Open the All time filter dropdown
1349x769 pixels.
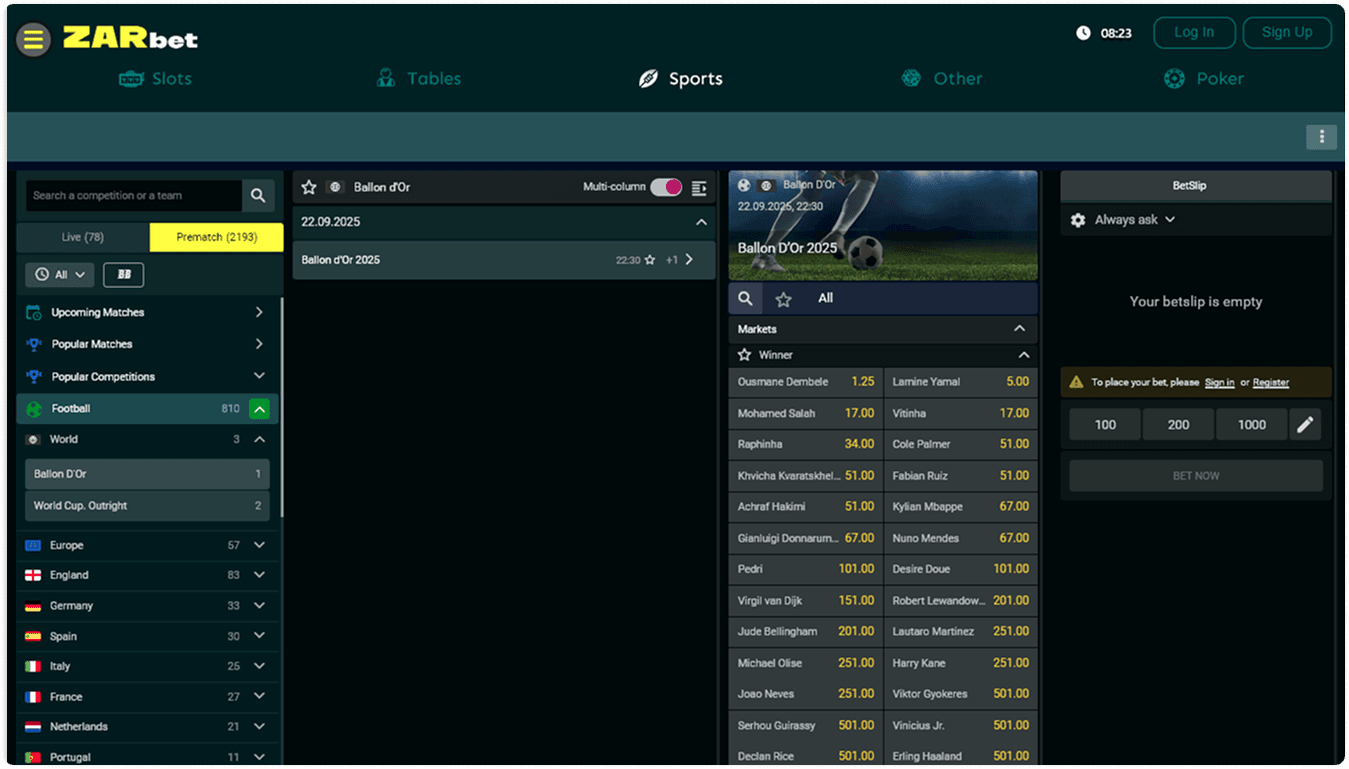60,274
